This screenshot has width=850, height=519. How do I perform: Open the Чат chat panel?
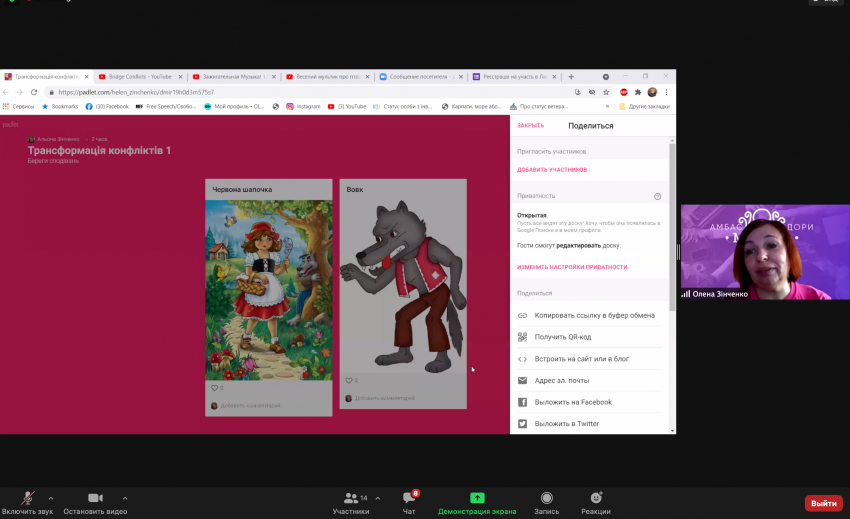tap(409, 503)
